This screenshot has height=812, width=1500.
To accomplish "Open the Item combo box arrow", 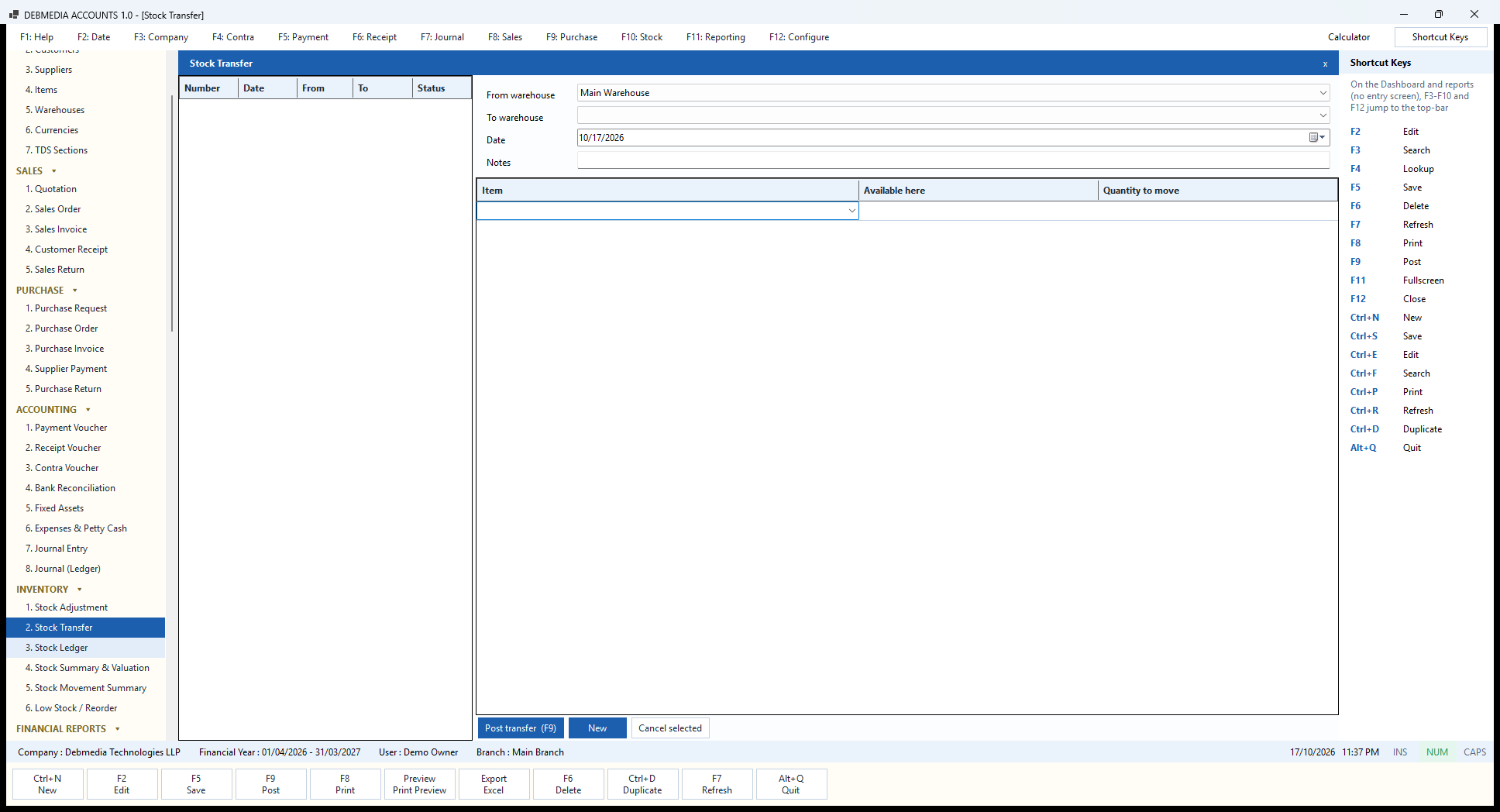I will [851, 211].
